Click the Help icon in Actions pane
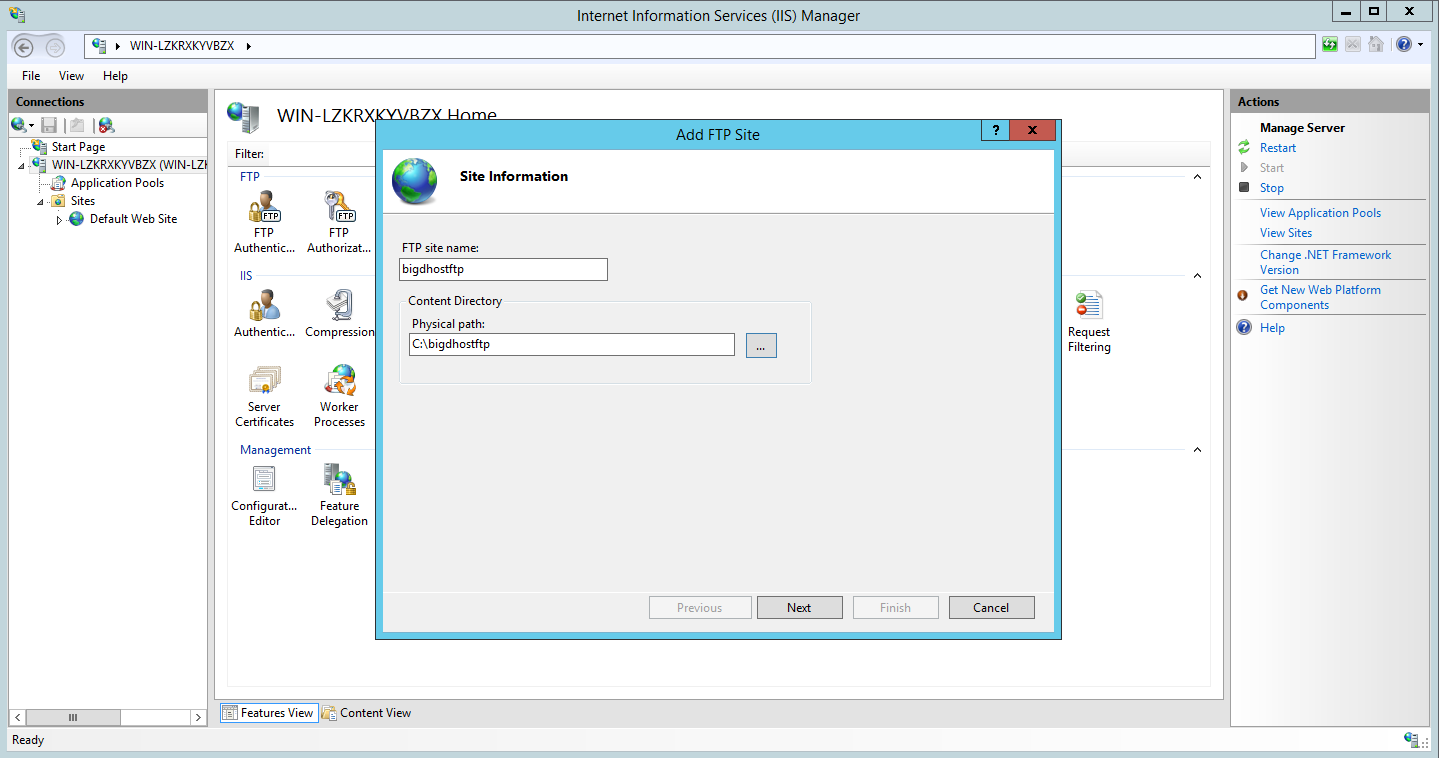 point(1244,327)
